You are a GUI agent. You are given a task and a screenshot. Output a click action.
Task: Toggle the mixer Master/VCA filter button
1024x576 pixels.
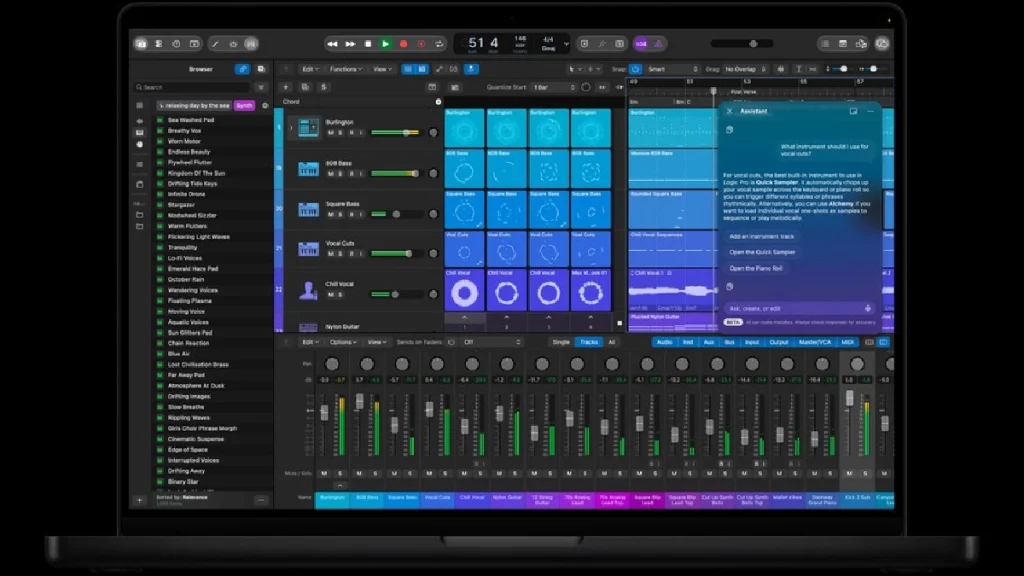815,342
